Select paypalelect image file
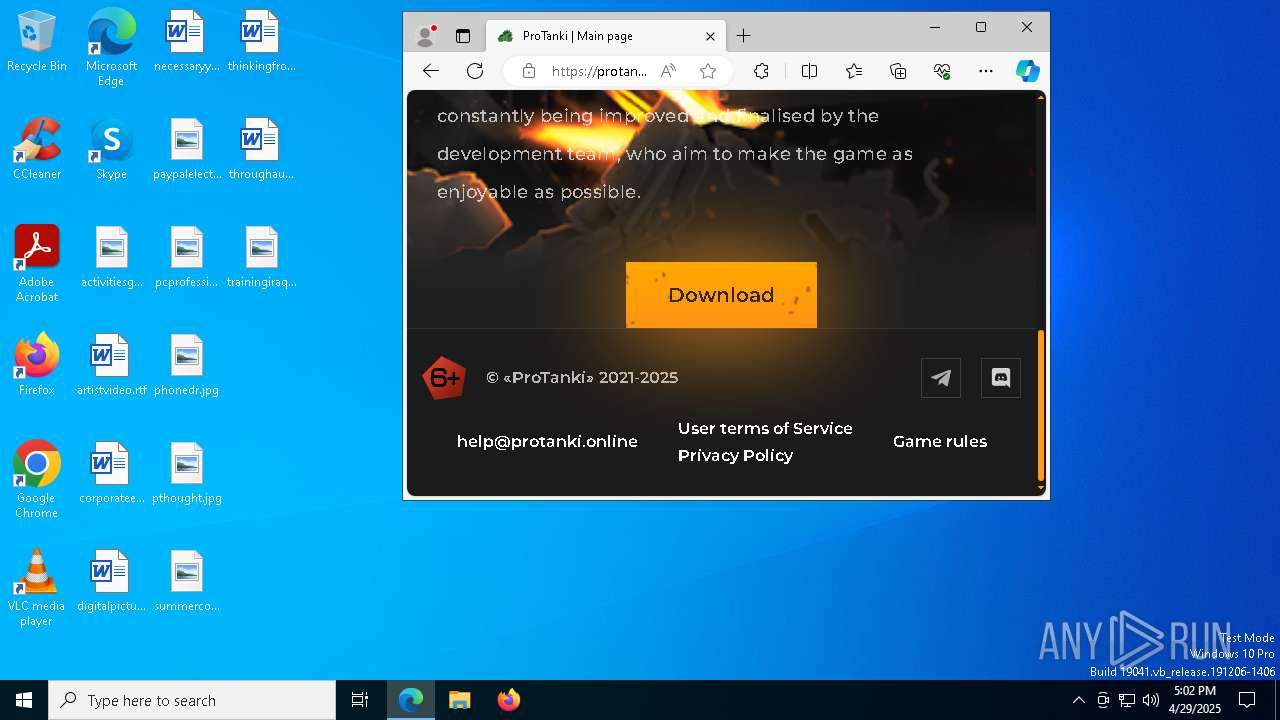This screenshot has height=720, width=1280. (186, 149)
